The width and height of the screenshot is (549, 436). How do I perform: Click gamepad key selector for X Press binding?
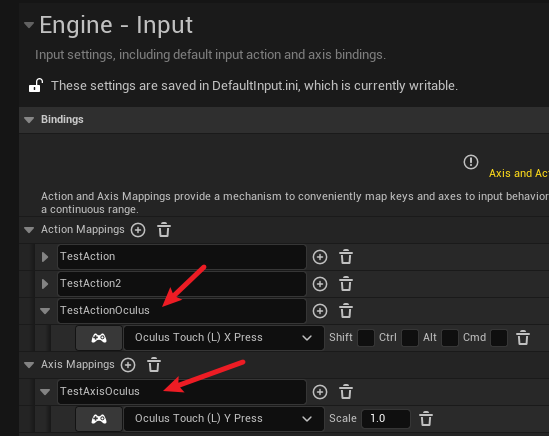click(99, 338)
